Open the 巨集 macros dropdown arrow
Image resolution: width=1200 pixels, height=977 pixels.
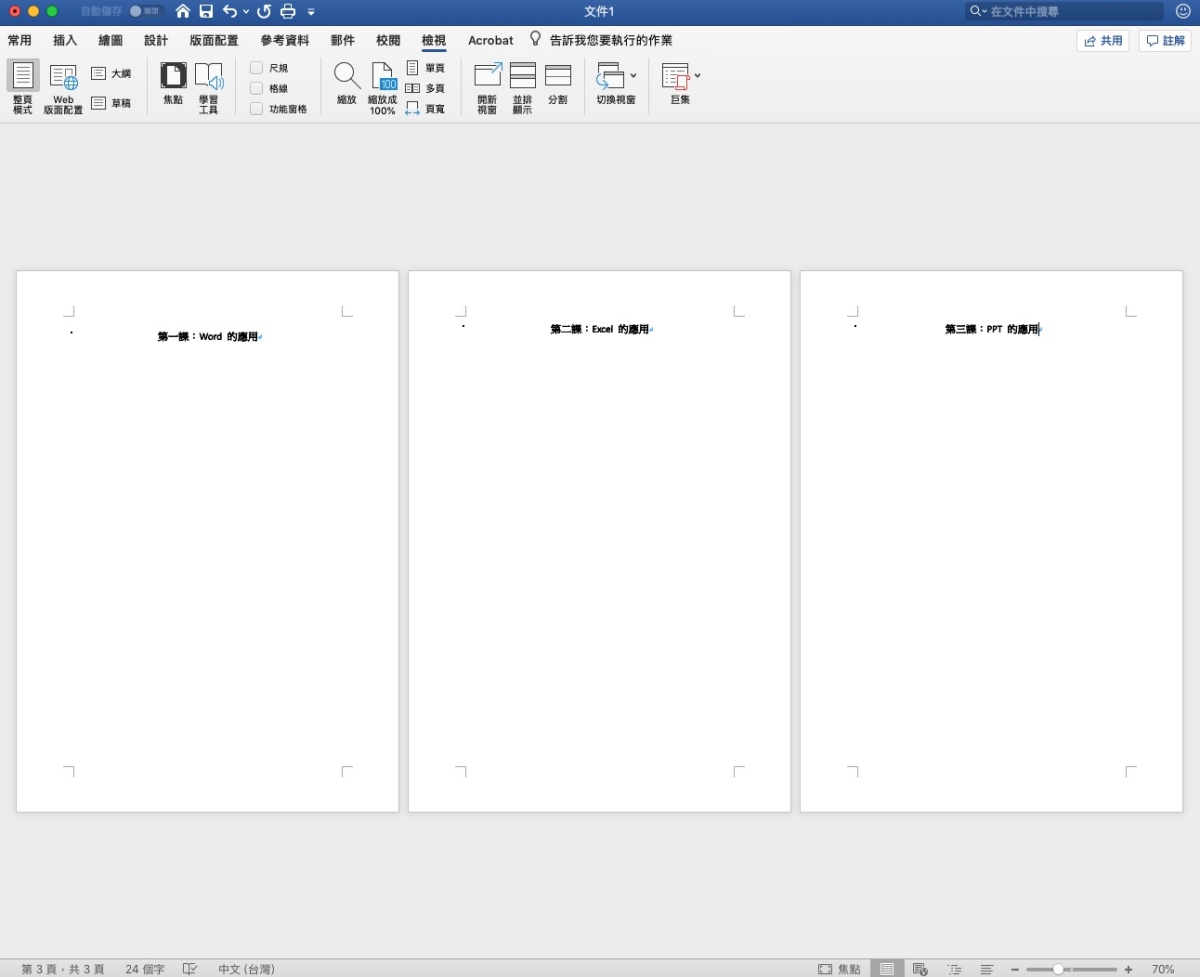(697, 76)
